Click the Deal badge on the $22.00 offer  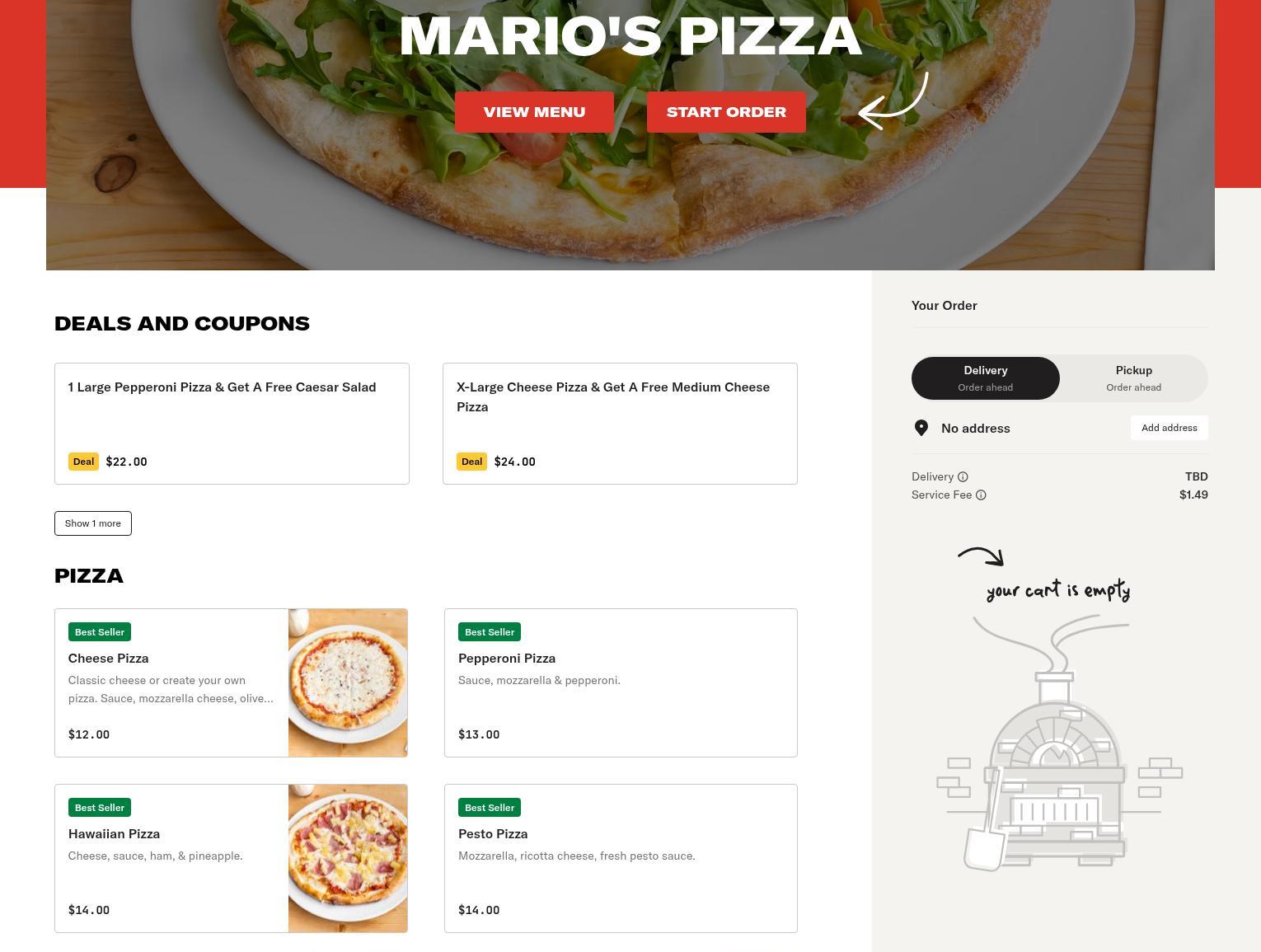(83, 462)
